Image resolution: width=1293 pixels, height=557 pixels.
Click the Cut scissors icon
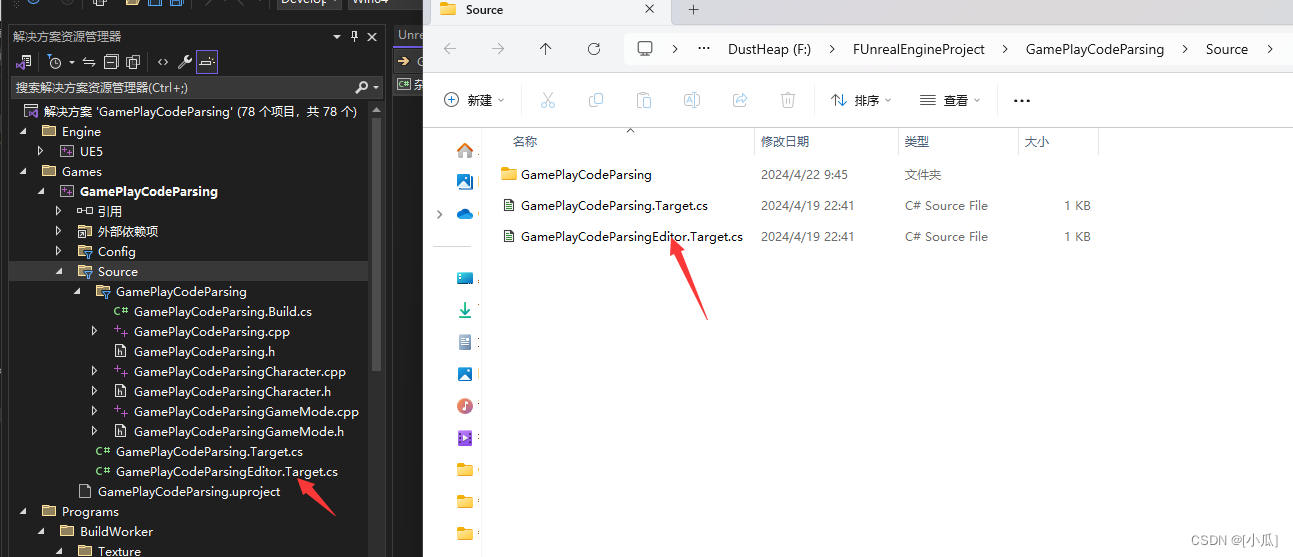(x=548, y=100)
